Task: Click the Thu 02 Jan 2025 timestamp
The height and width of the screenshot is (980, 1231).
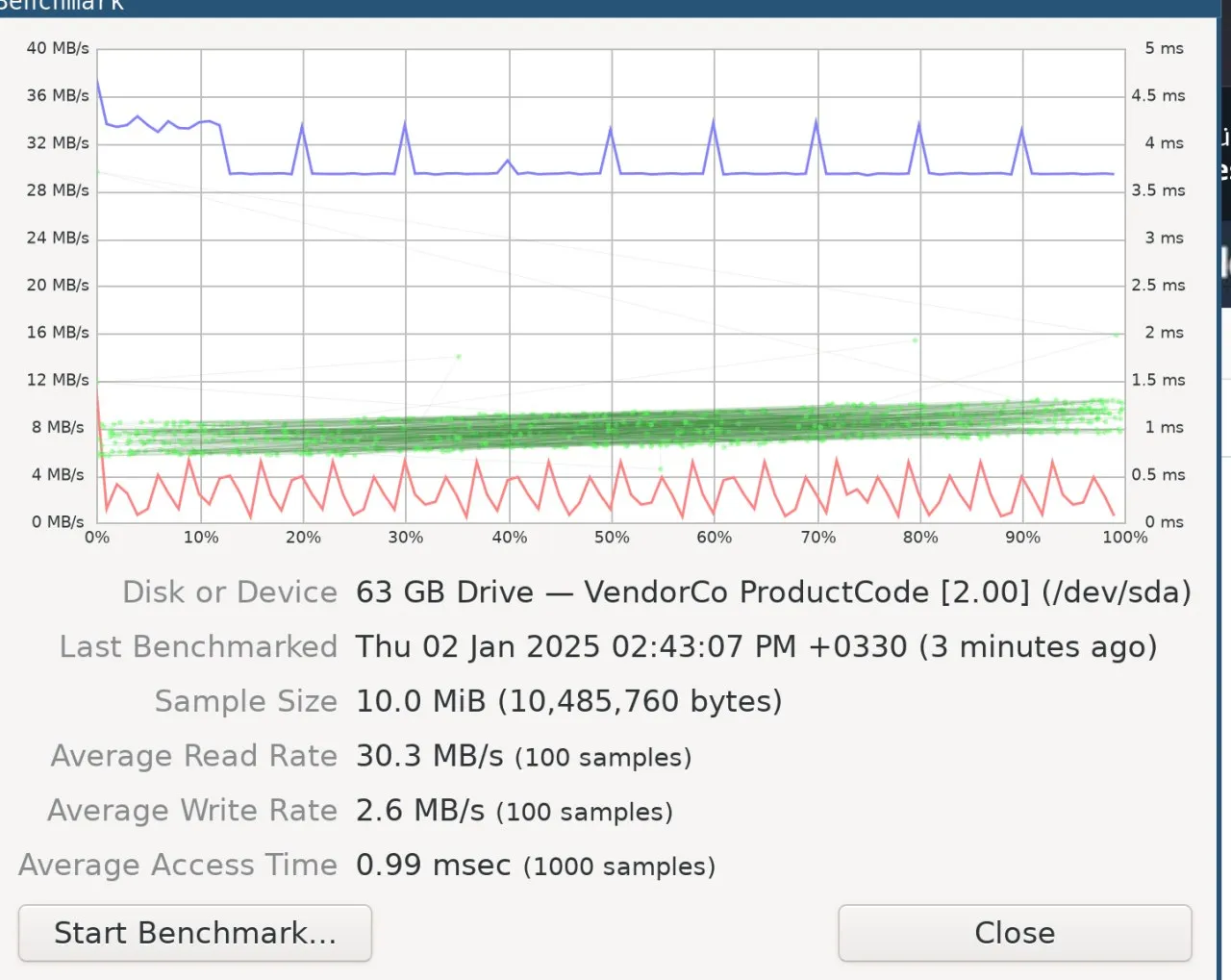Action: point(755,647)
